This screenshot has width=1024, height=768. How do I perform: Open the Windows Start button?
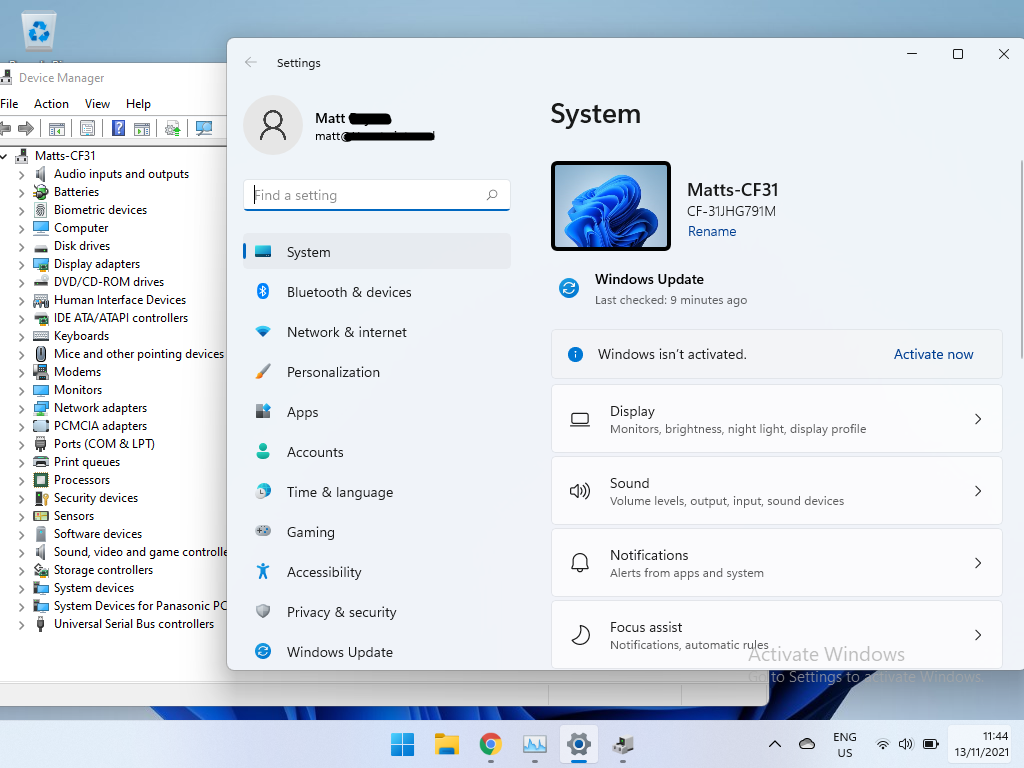tap(402, 744)
